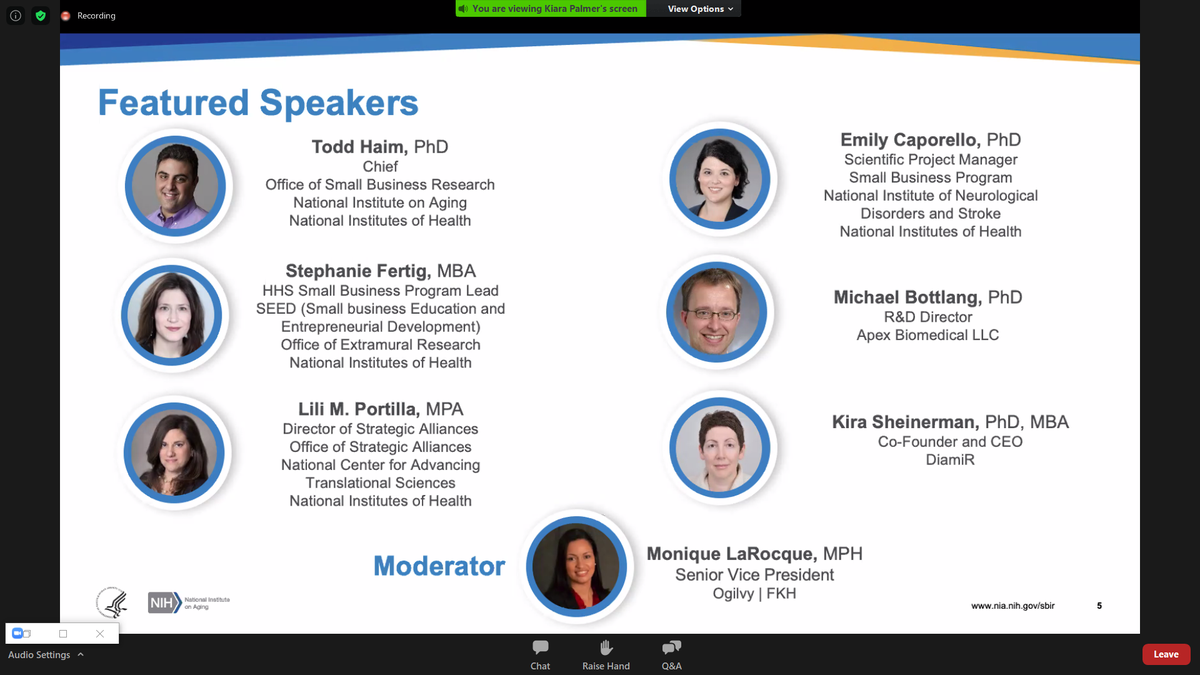The height and width of the screenshot is (675, 1200).
Task: Click Monique LaRocque's moderator photo
Action: coord(577,566)
